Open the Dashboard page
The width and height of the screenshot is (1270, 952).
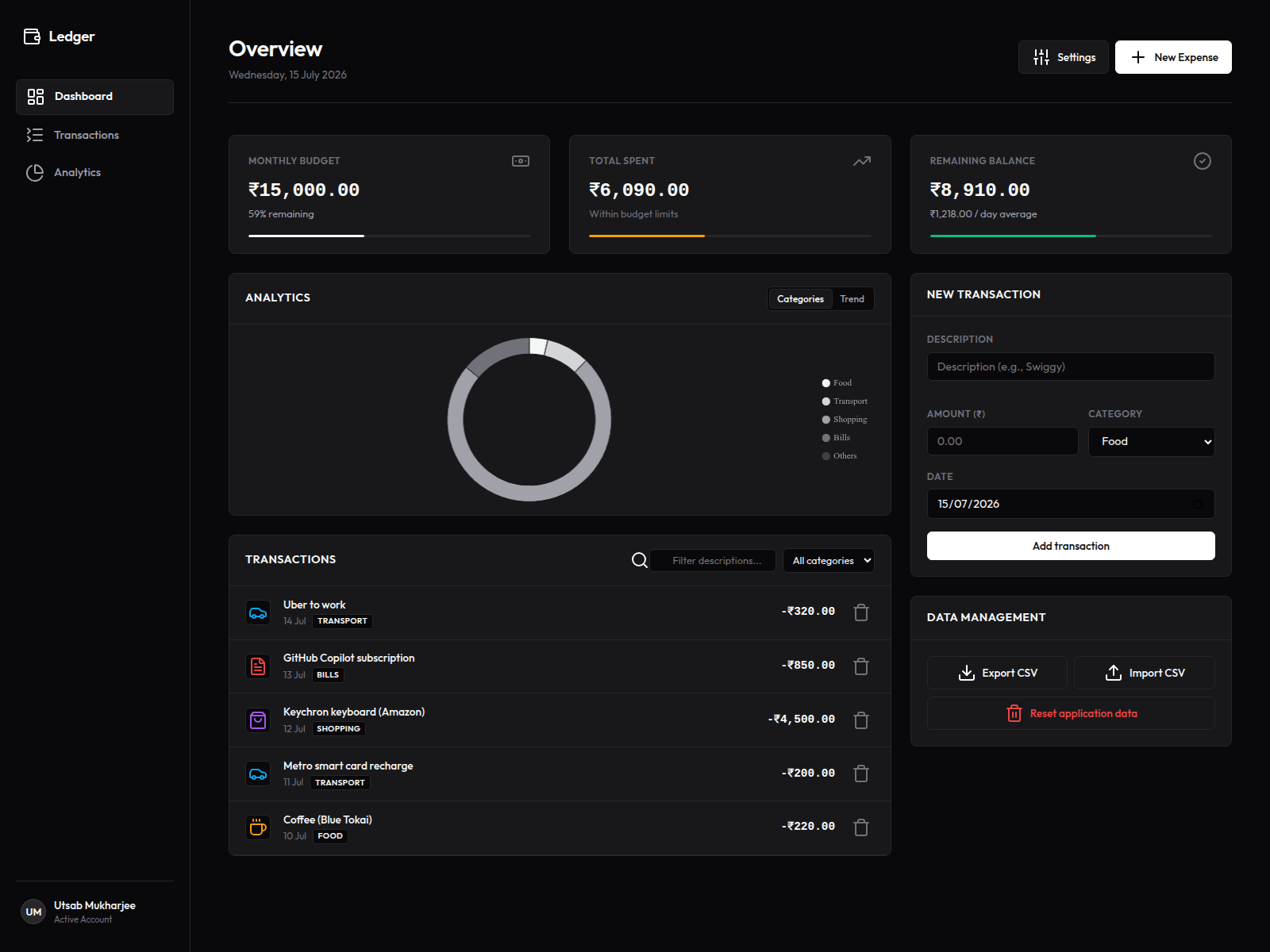click(x=94, y=97)
